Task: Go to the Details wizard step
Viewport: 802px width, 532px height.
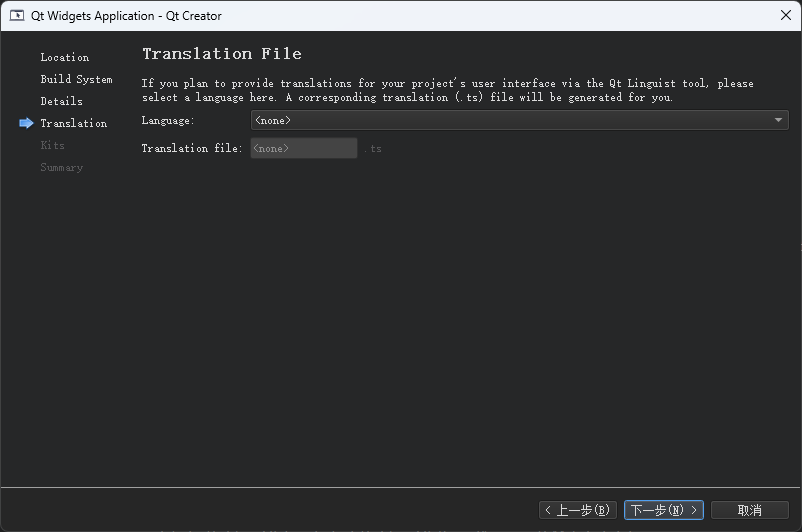Action: pos(61,101)
